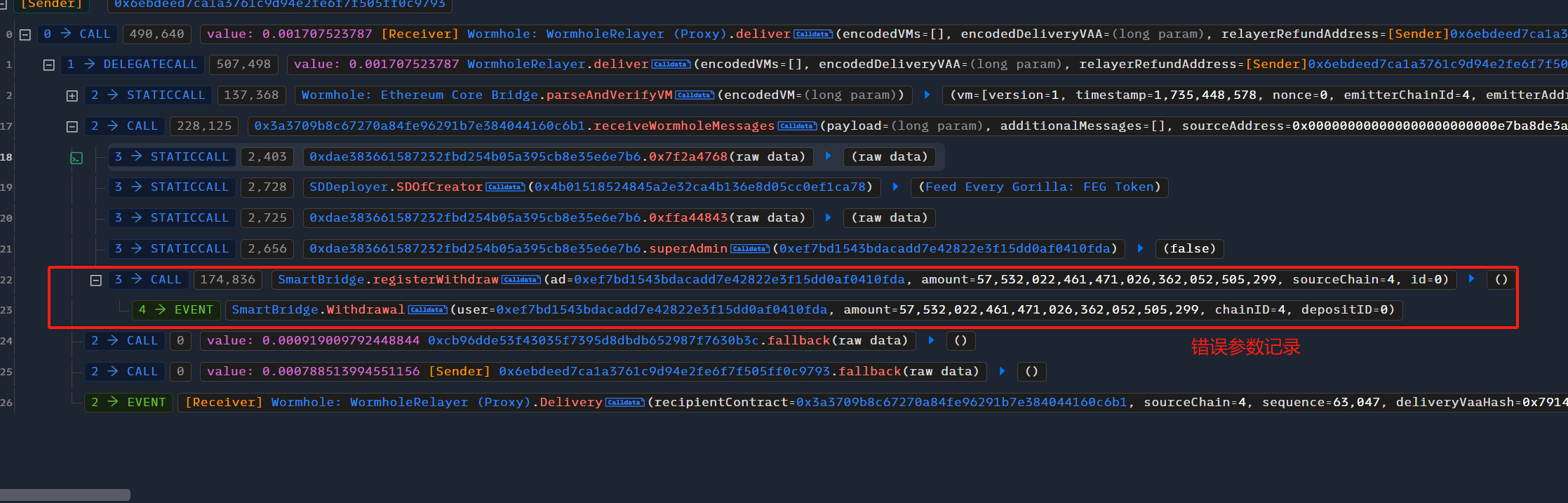Screen dimensions: 1568x503
Task: Open debugger icon on 0x7f2a4768 STATICCALL row
Action: point(76,158)
